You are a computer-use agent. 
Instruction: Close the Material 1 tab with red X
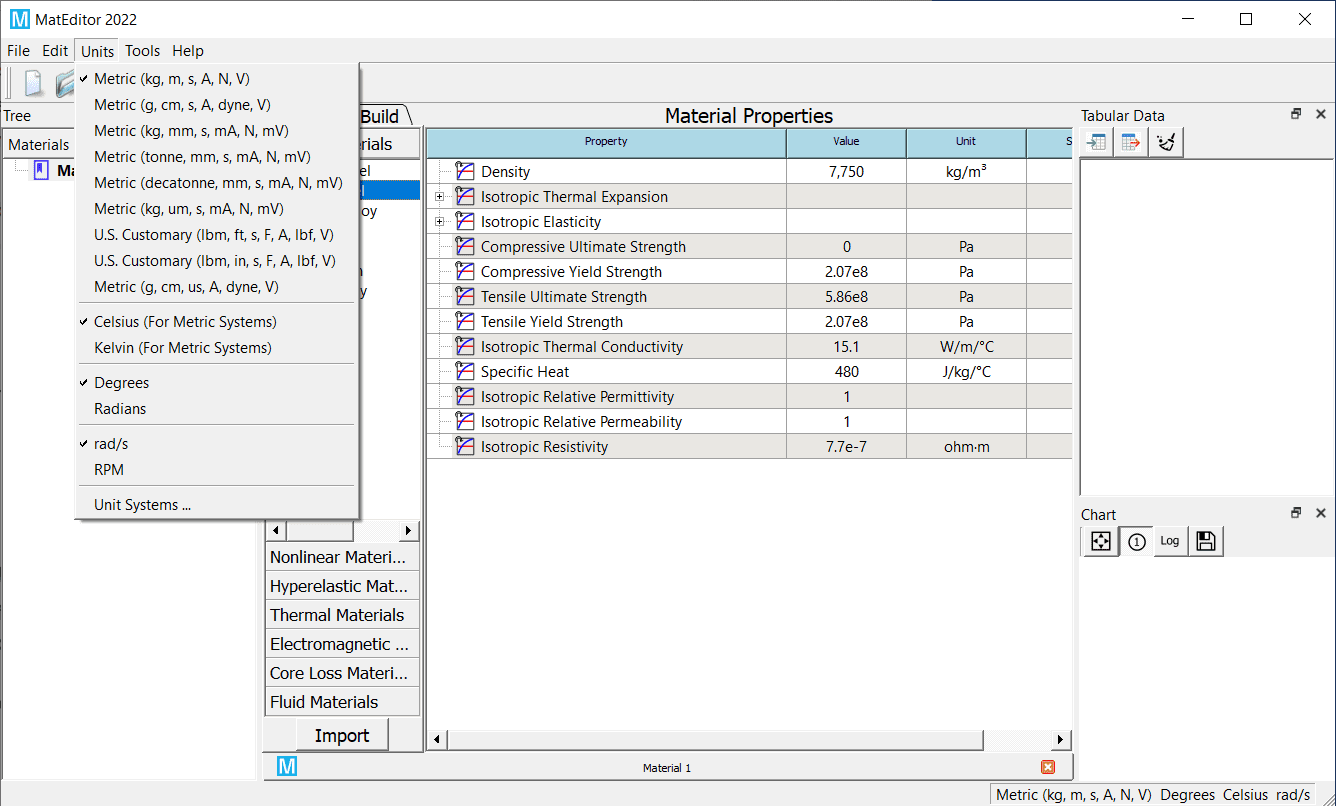point(1048,767)
